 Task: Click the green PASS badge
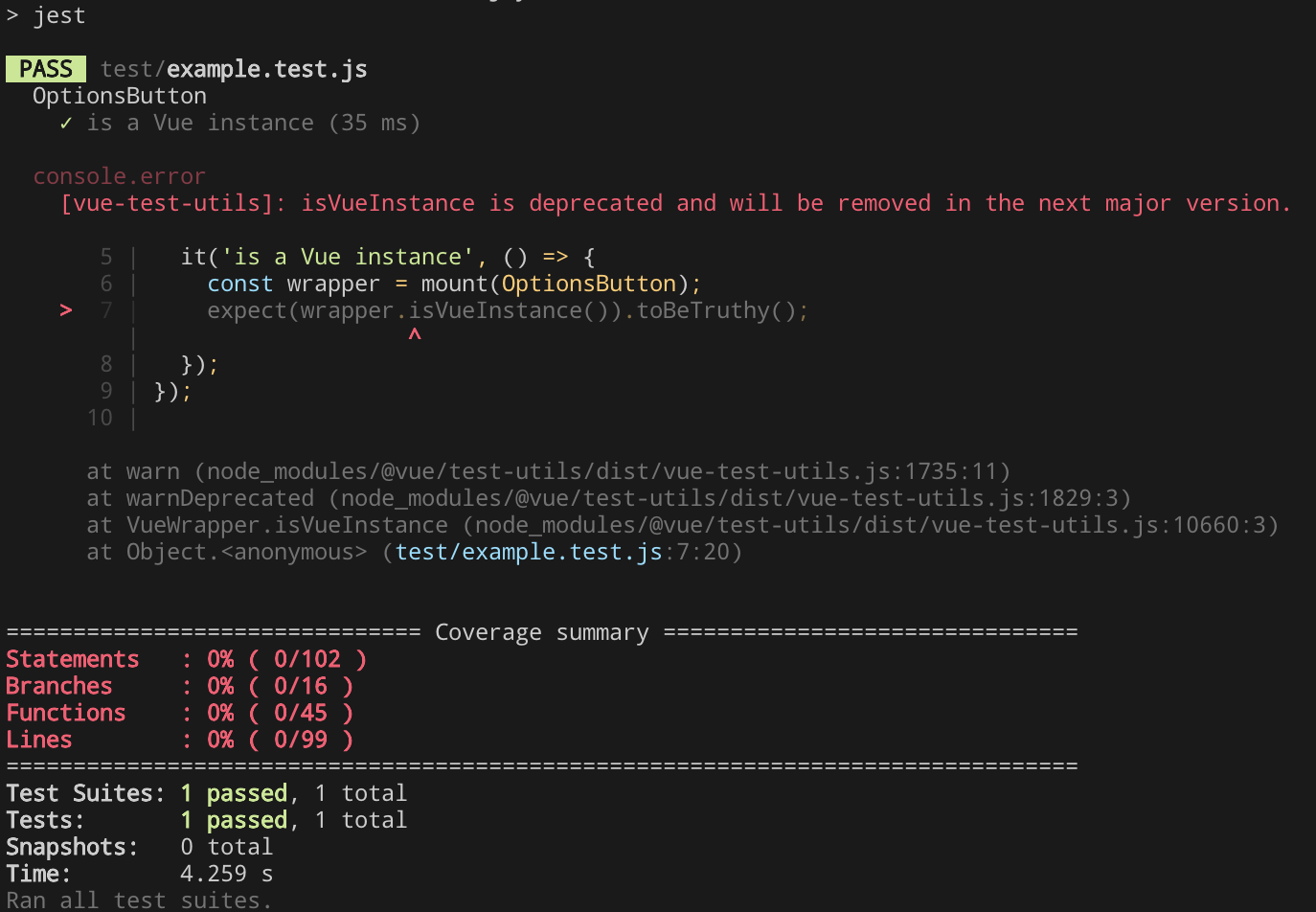tap(45, 68)
